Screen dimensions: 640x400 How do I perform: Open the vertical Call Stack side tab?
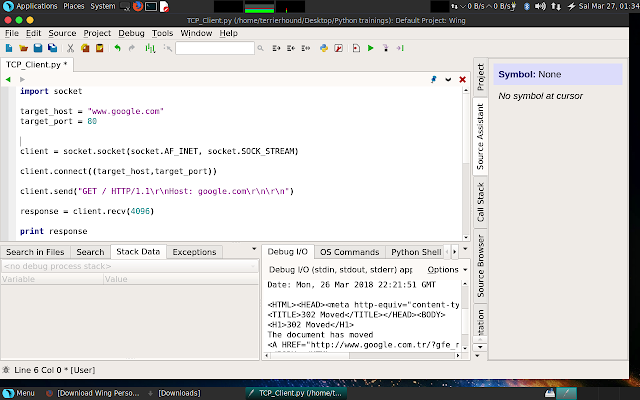pos(480,202)
